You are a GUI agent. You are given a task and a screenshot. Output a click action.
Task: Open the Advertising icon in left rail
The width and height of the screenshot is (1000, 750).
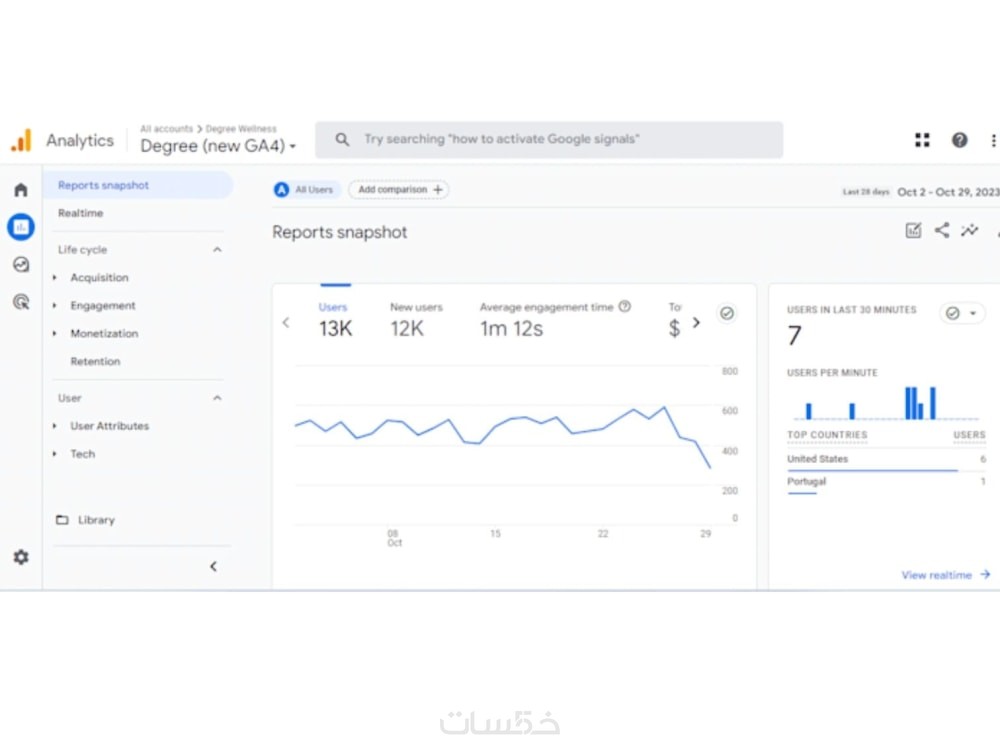(21, 302)
